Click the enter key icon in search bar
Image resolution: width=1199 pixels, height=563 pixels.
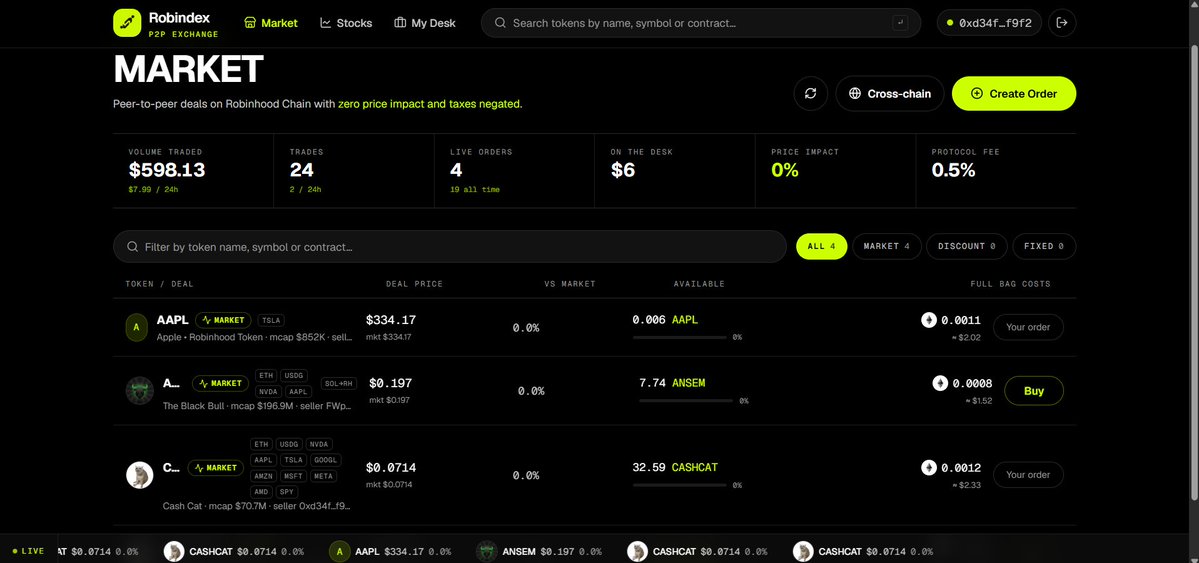tap(900, 23)
